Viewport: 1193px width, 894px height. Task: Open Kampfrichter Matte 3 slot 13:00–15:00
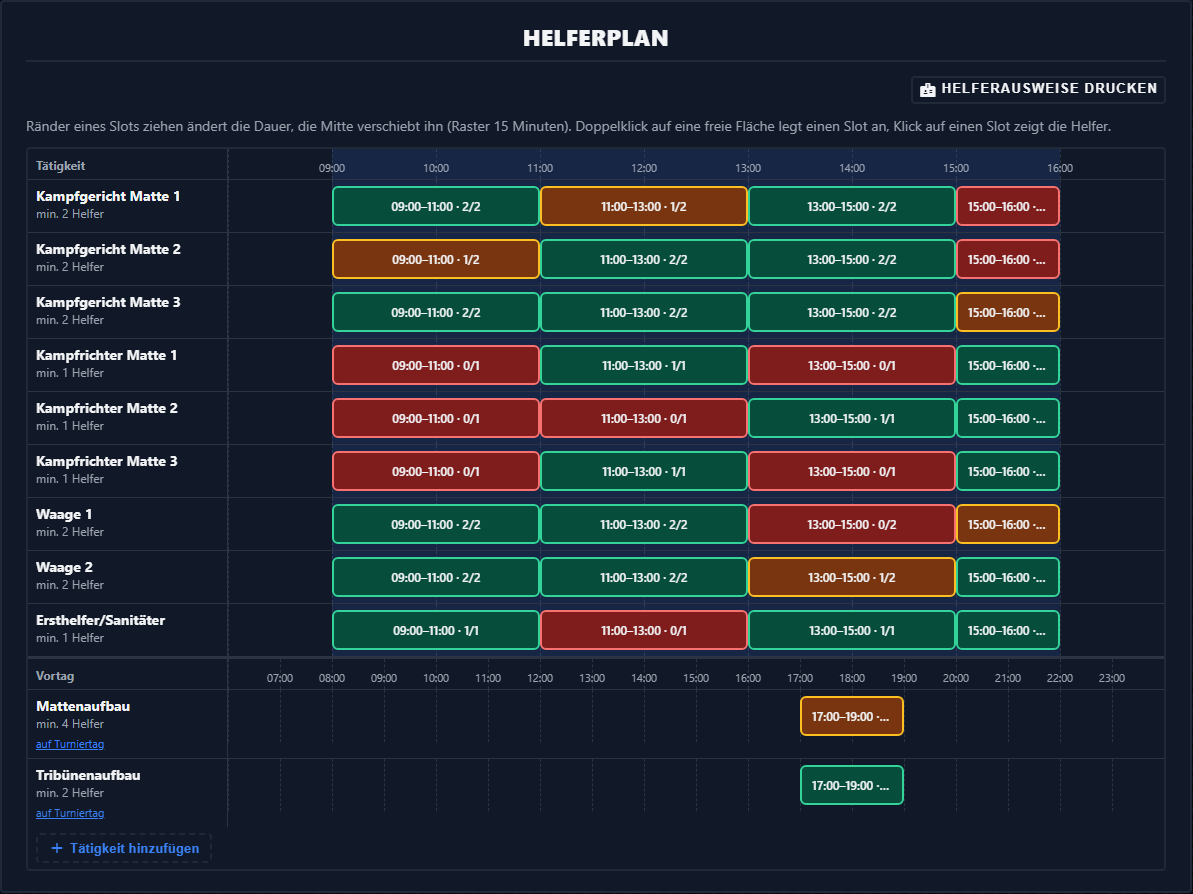pyautogui.click(x=851, y=471)
